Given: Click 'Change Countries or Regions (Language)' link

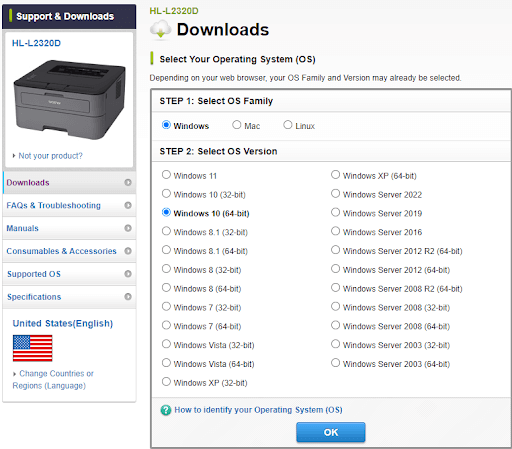Looking at the screenshot, I should [53, 379].
